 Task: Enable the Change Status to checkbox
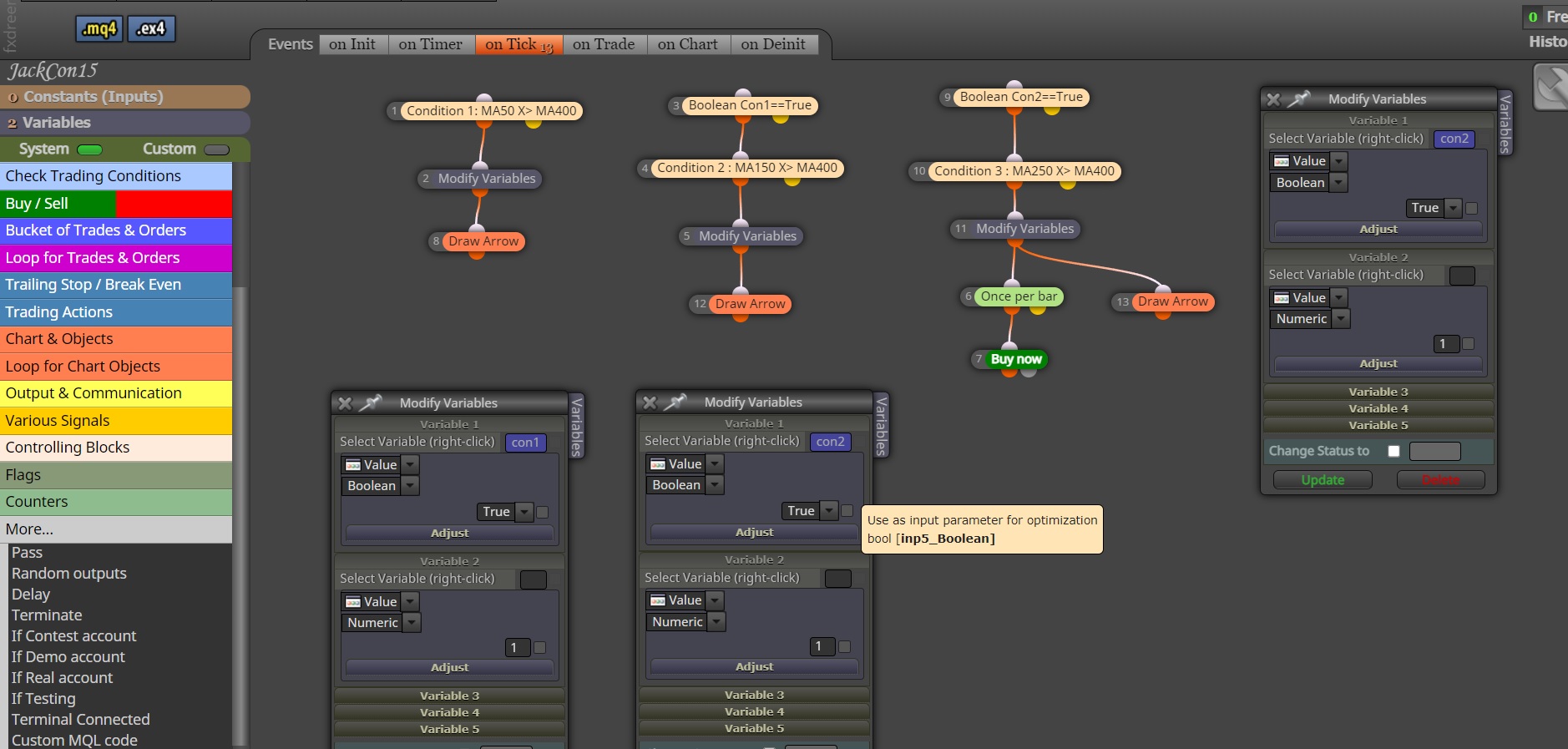point(1393,451)
